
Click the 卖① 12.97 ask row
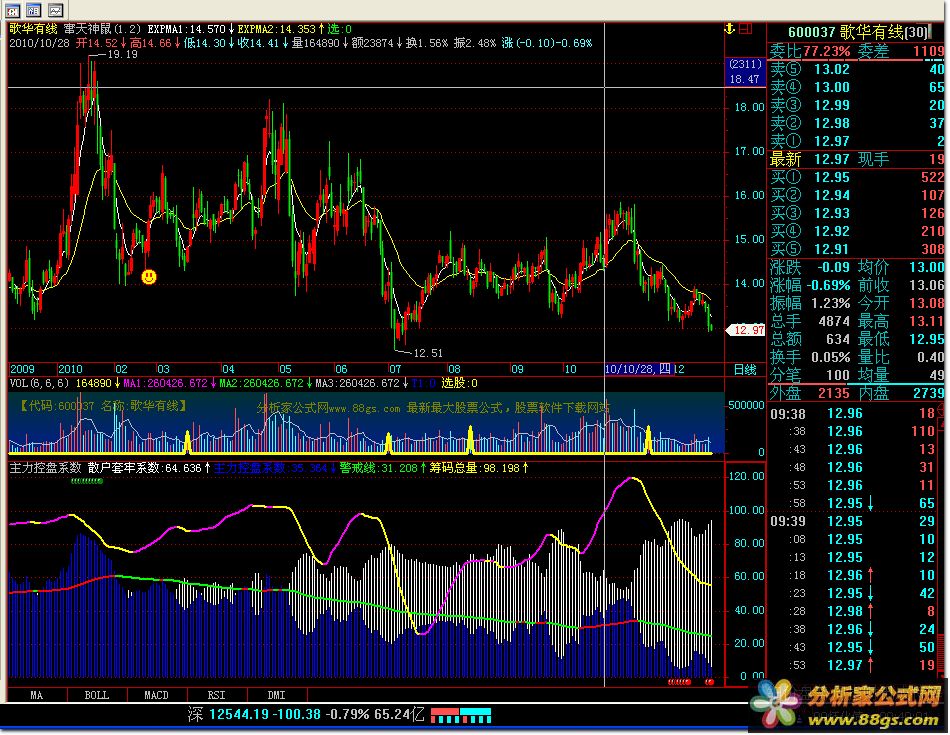857,141
